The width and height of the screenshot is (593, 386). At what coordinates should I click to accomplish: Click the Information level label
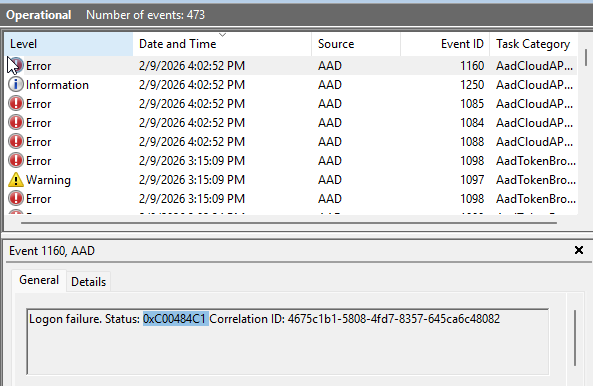[x=57, y=85]
